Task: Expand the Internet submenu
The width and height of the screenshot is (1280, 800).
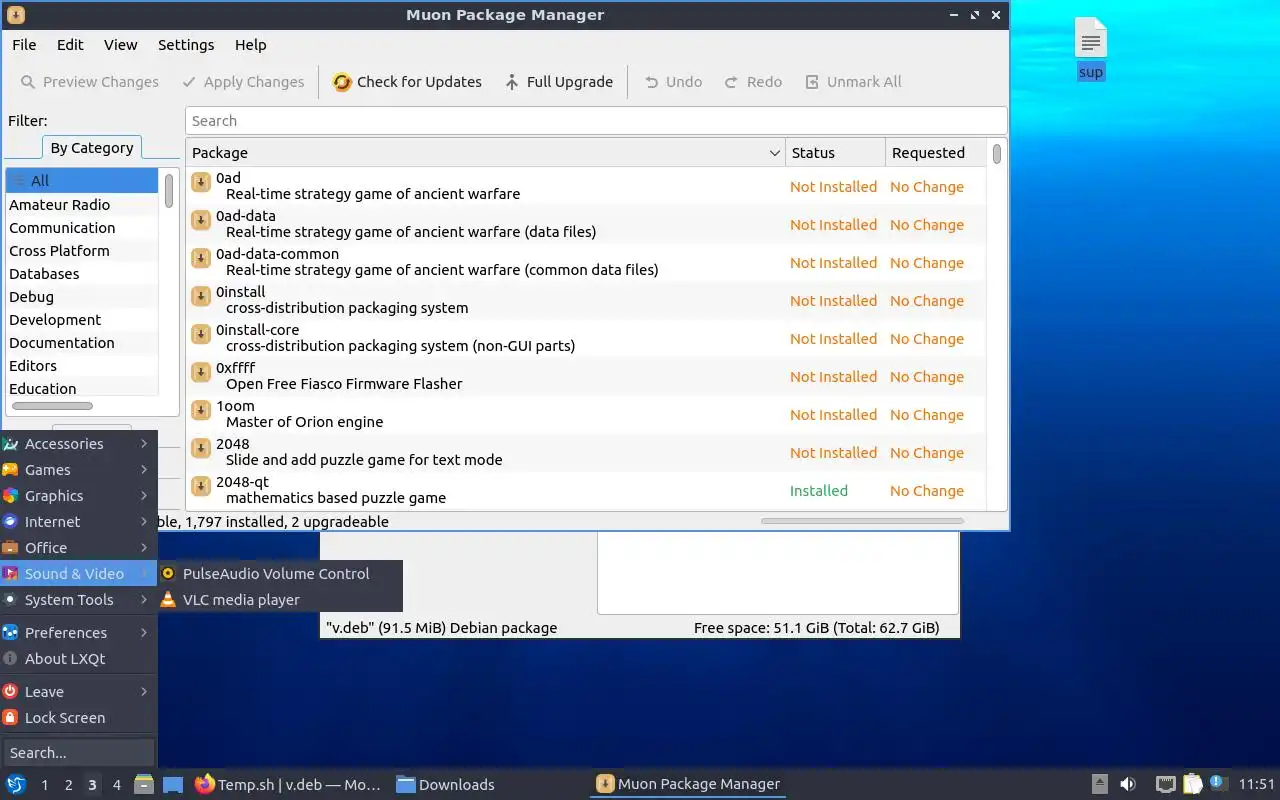Action: (x=78, y=522)
